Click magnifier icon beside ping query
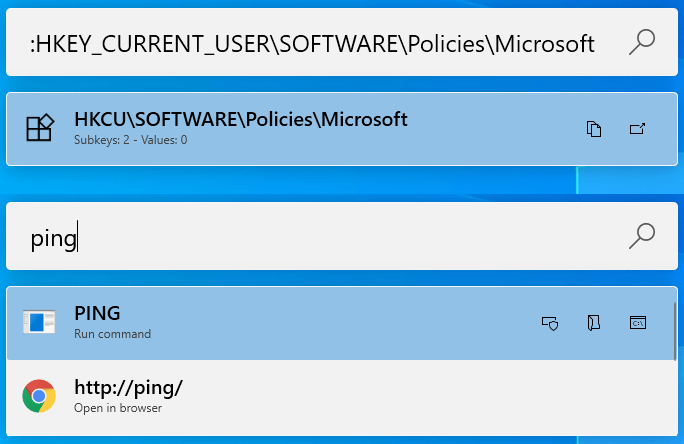This screenshot has height=444, width=684. (642, 236)
